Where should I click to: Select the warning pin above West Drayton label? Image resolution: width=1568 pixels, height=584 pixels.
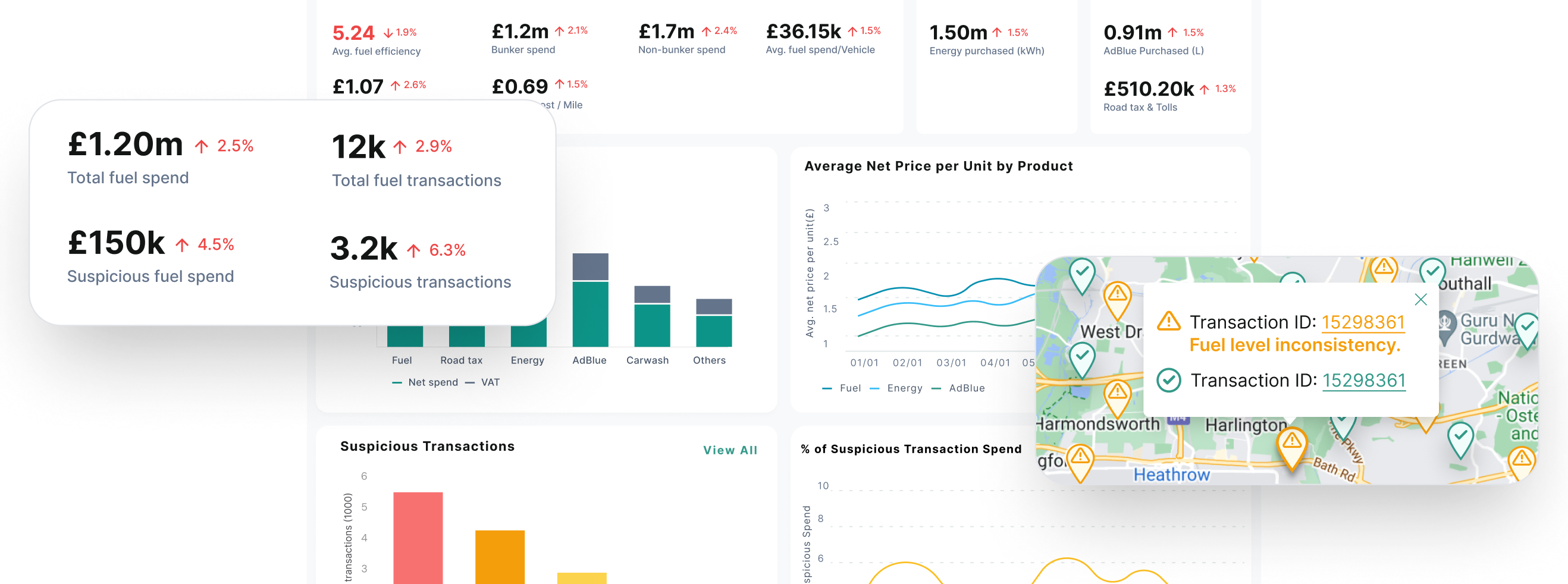click(1118, 300)
